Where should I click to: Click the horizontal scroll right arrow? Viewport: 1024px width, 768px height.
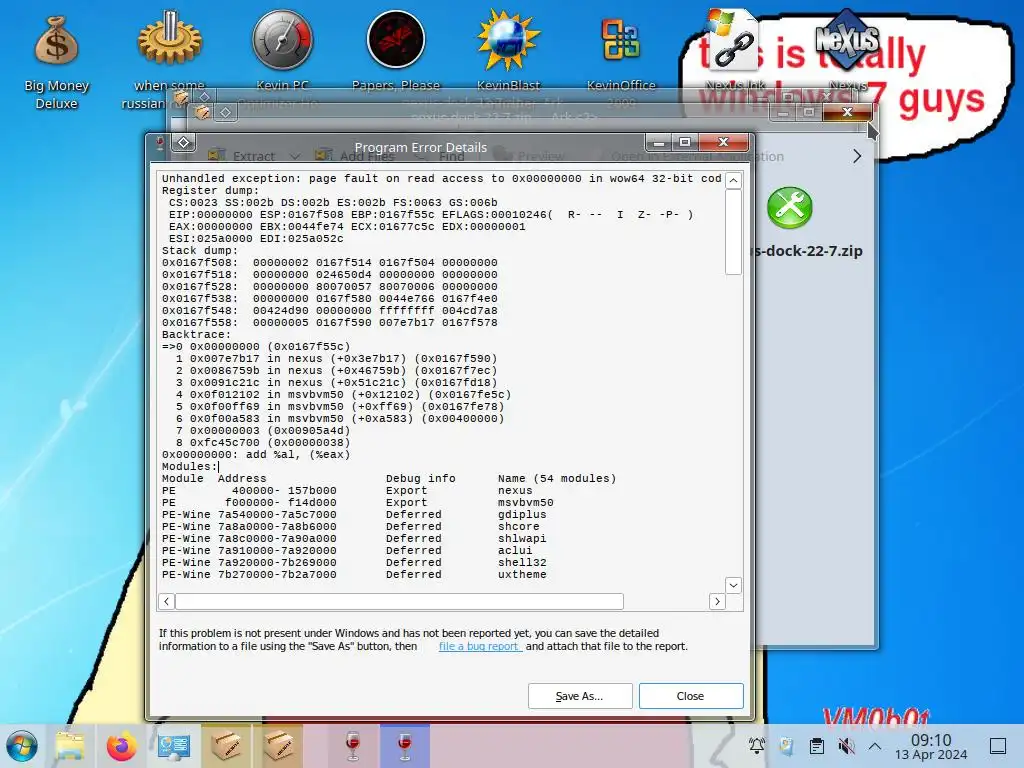(x=717, y=601)
